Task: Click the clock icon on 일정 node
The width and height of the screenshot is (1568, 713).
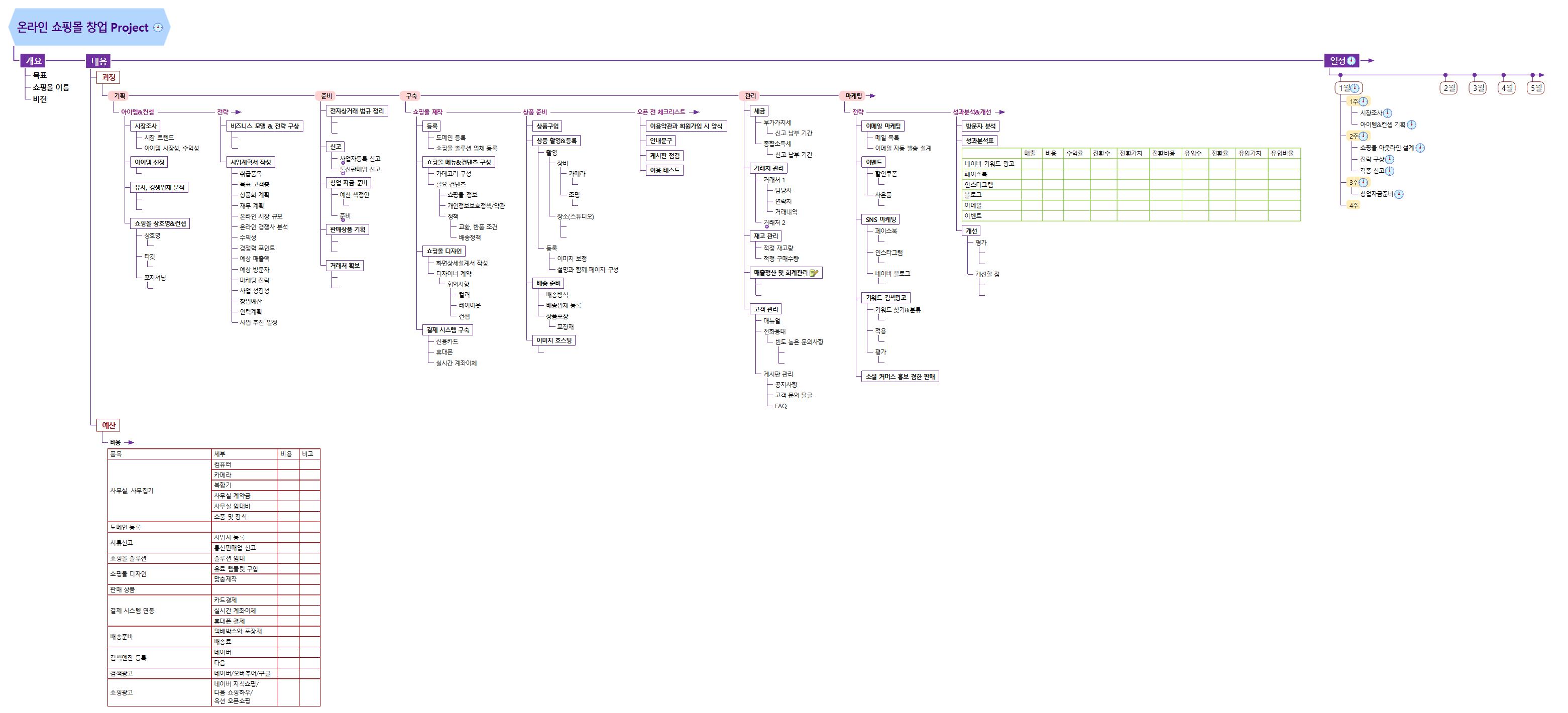Action: pyautogui.click(x=1352, y=61)
